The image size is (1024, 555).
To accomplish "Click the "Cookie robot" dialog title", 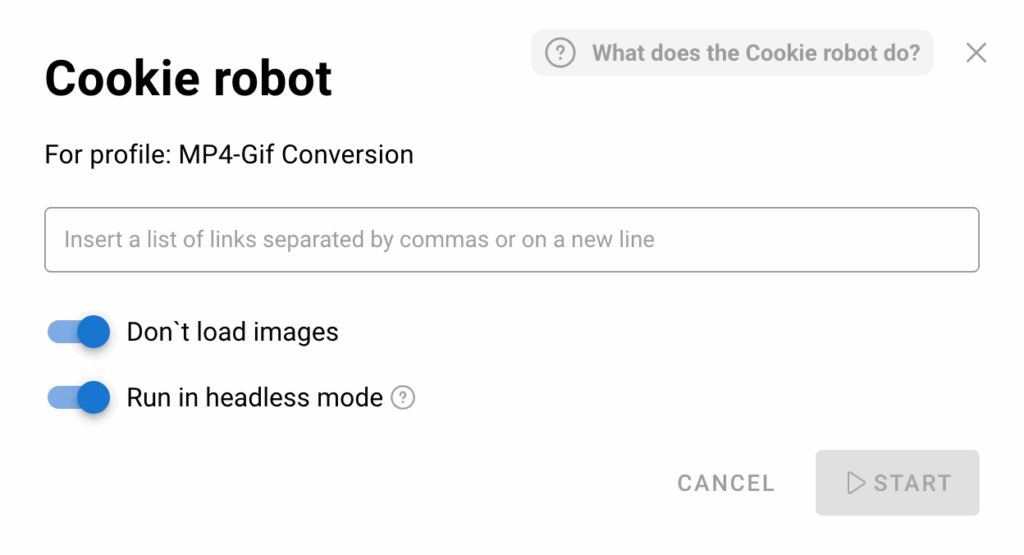I will [x=188, y=79].
